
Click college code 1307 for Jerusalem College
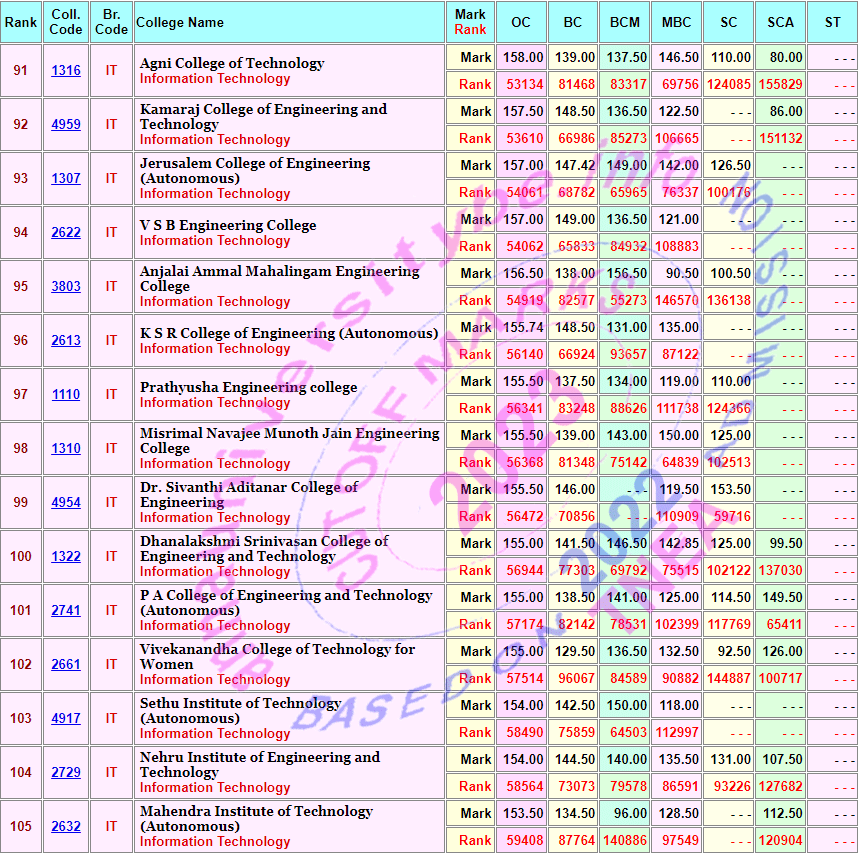tap(66, 179)
